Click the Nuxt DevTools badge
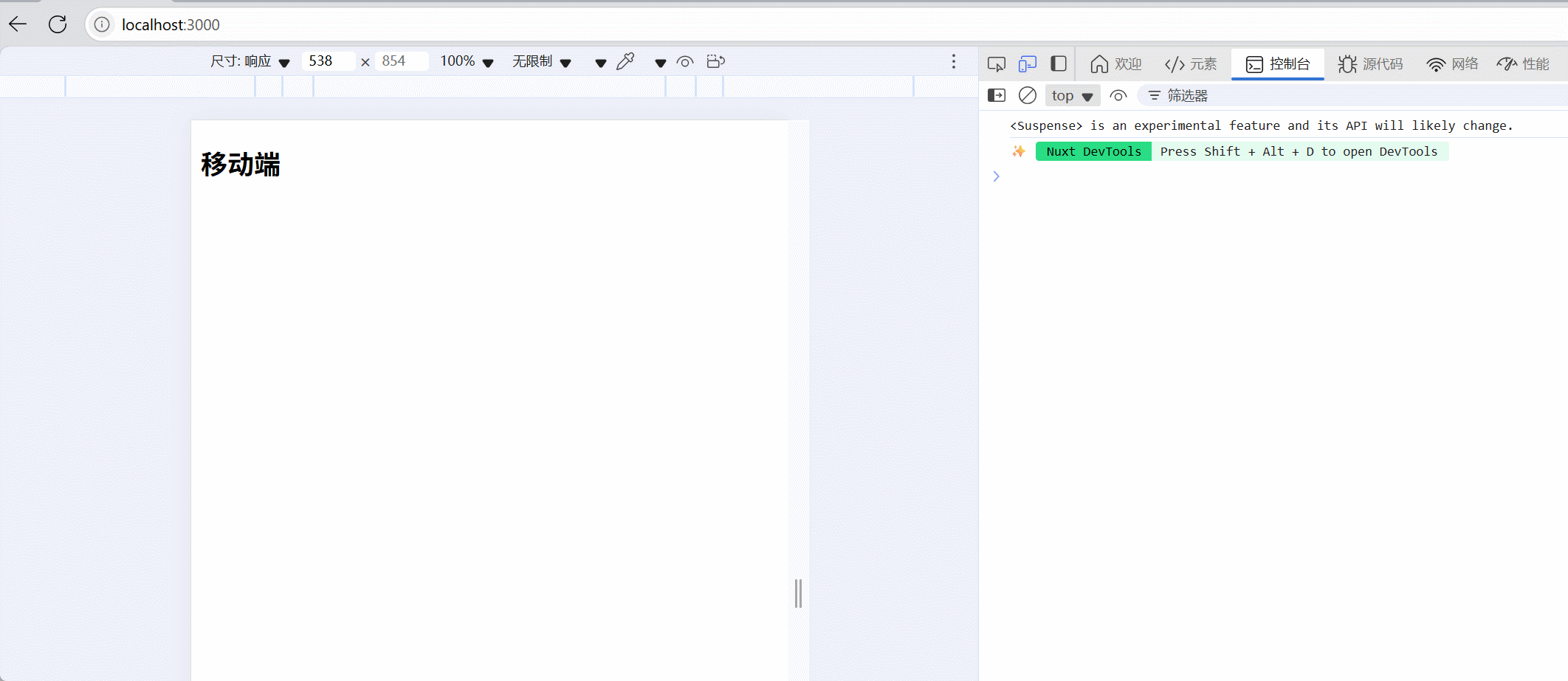 1093,151
